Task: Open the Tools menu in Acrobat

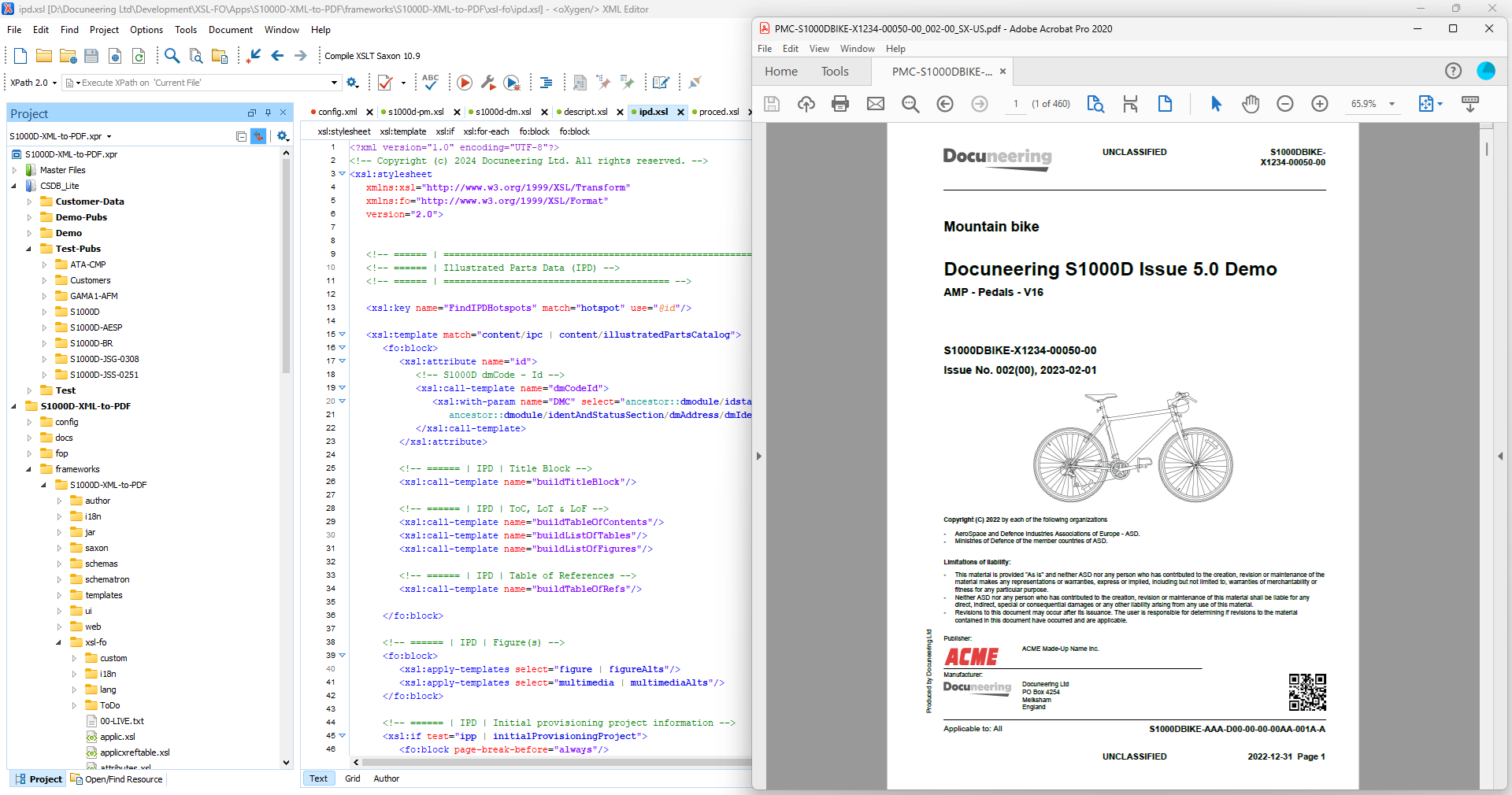Action: [834, 71]
